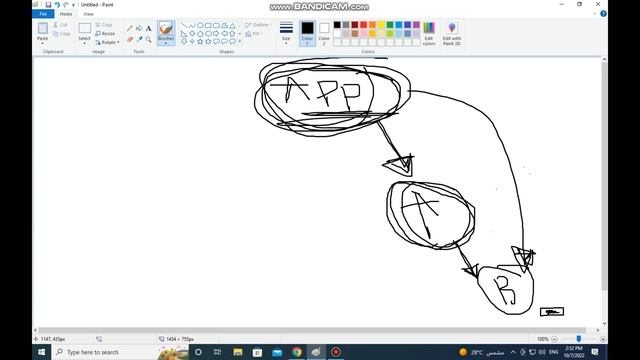Open the shape Fill dropdown

pyautogui.click(x=254, y=34)
